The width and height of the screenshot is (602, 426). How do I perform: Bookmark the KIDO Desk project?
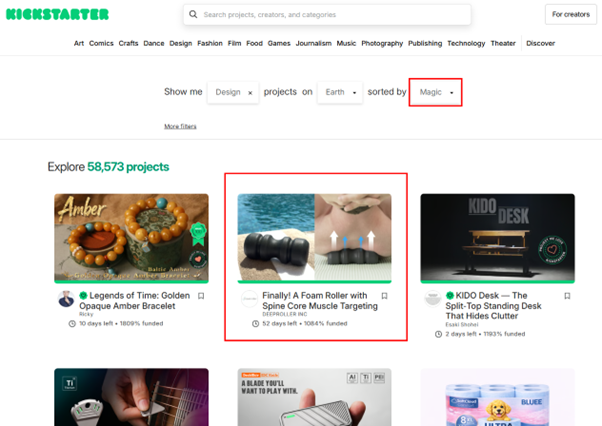tap(567, 296)
